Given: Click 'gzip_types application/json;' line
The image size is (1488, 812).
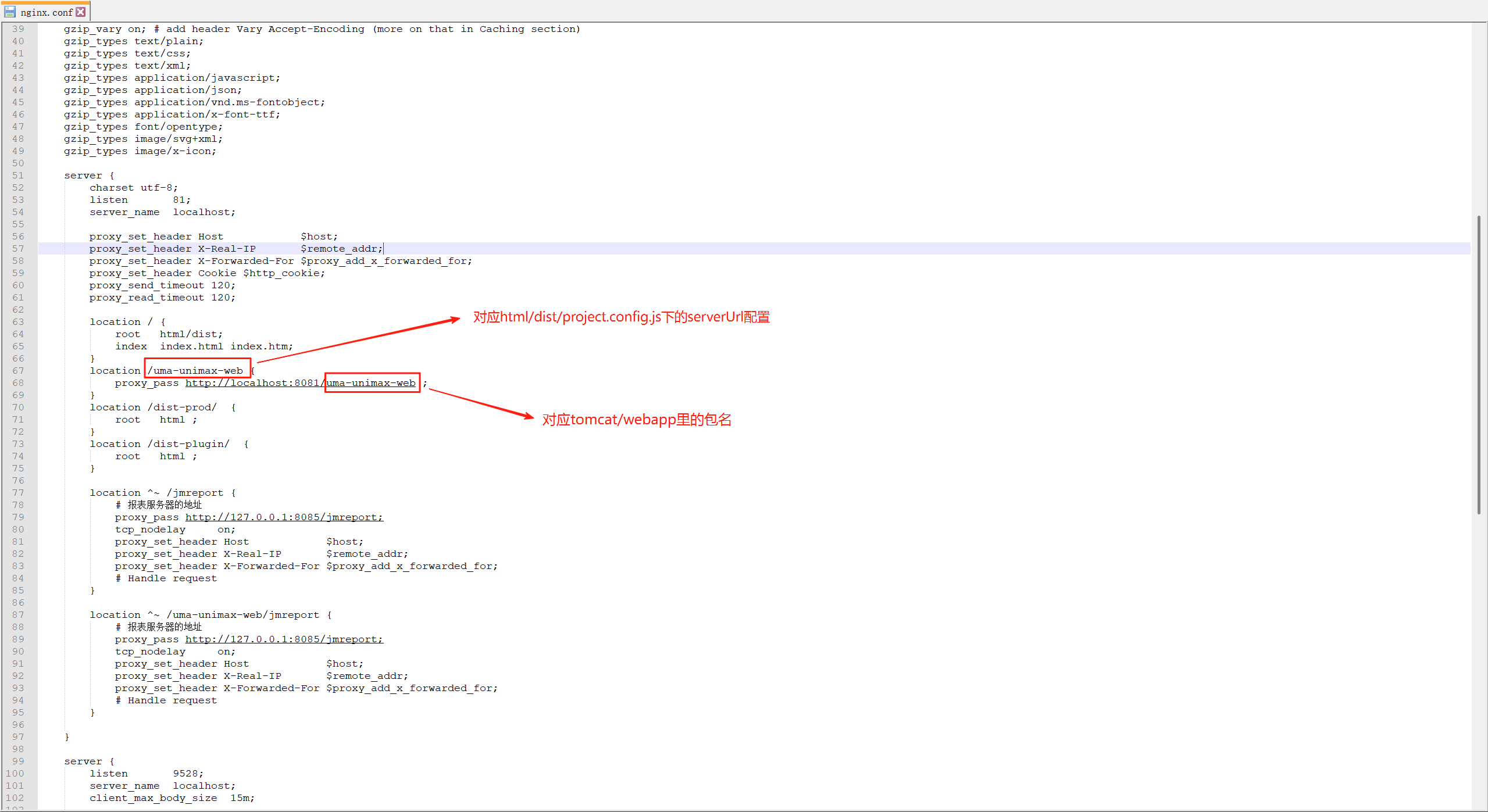Looking at the screenshot, I should coord(152,90).
